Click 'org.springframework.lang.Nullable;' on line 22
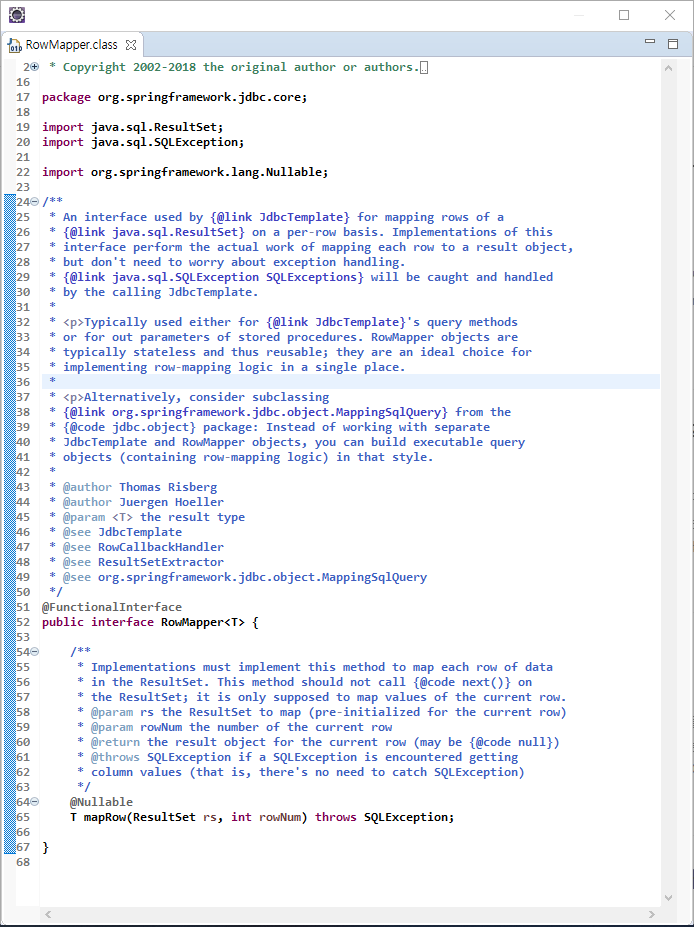The height and width of the screenshot is (927, 694). (x=209, y=172)
